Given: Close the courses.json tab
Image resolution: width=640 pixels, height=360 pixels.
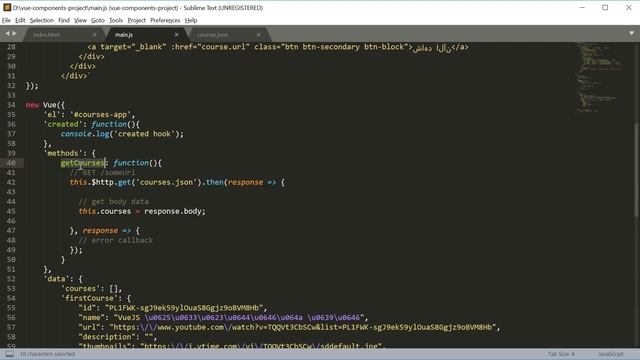Looking at the screenshot, I should (258, 35).
